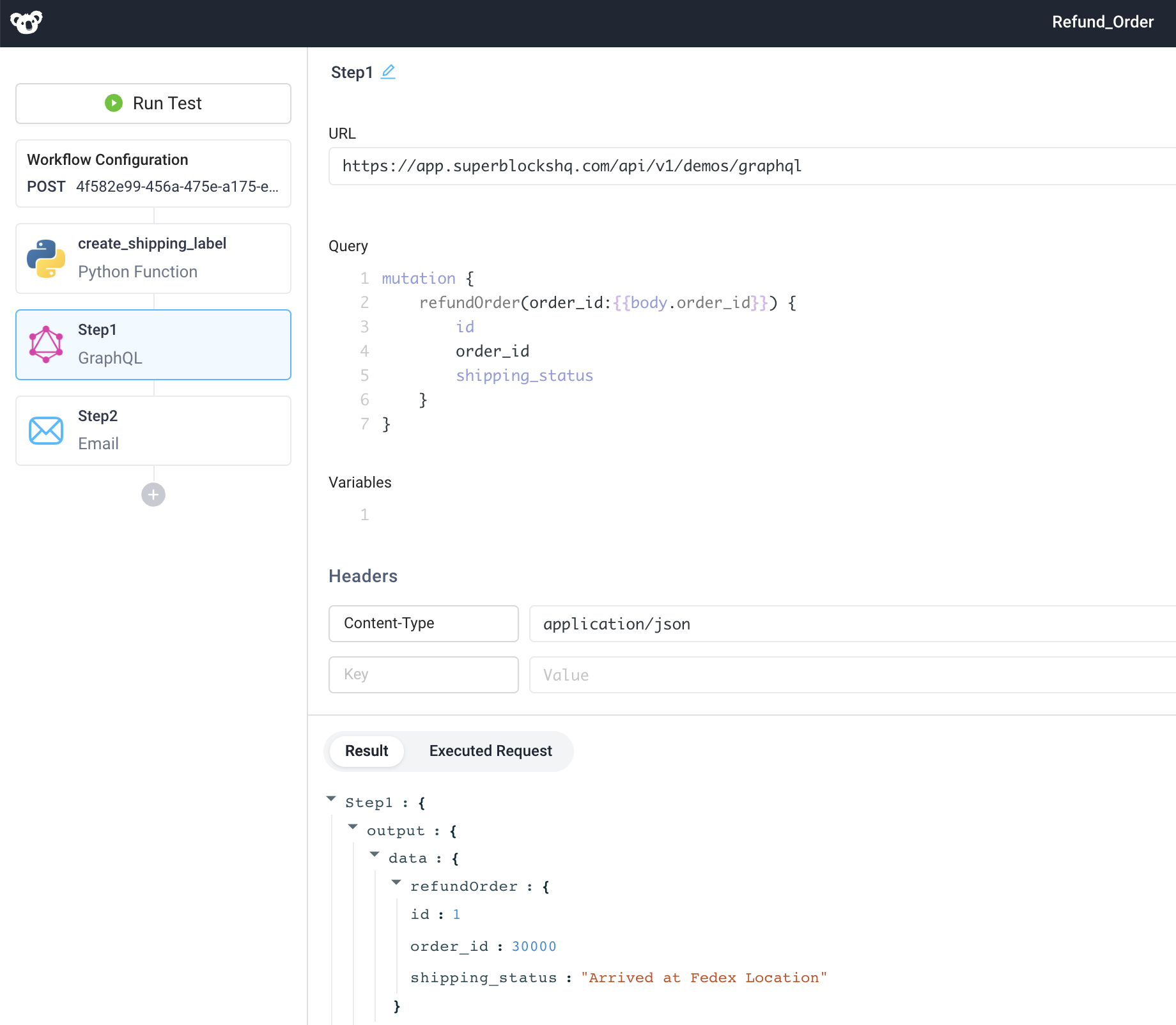Screen dimensions: 1176x1025
Task: Click the pencil icon to rename Step1
Action: pos(389,72)
